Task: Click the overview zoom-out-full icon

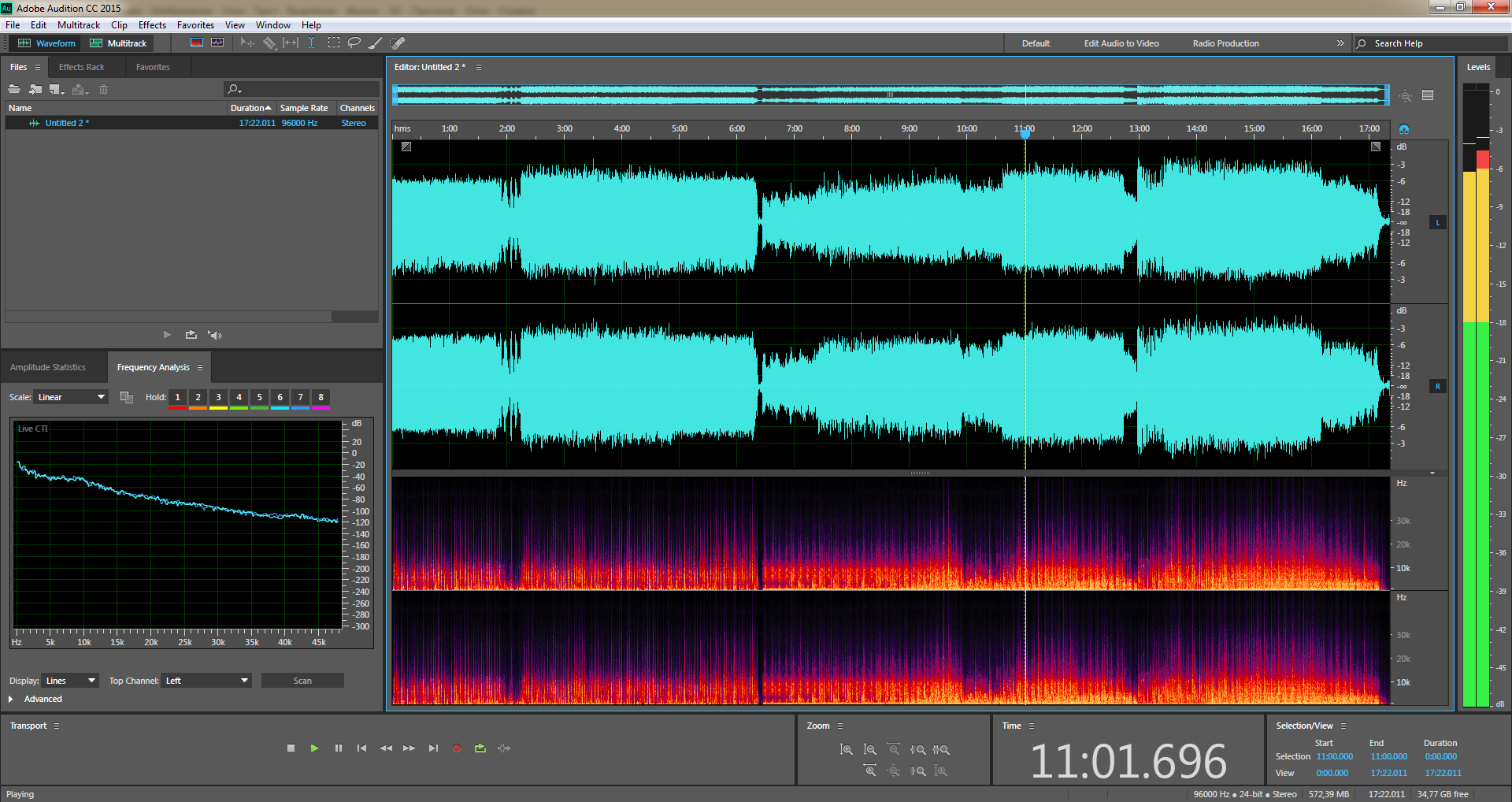Action: 1406,95
